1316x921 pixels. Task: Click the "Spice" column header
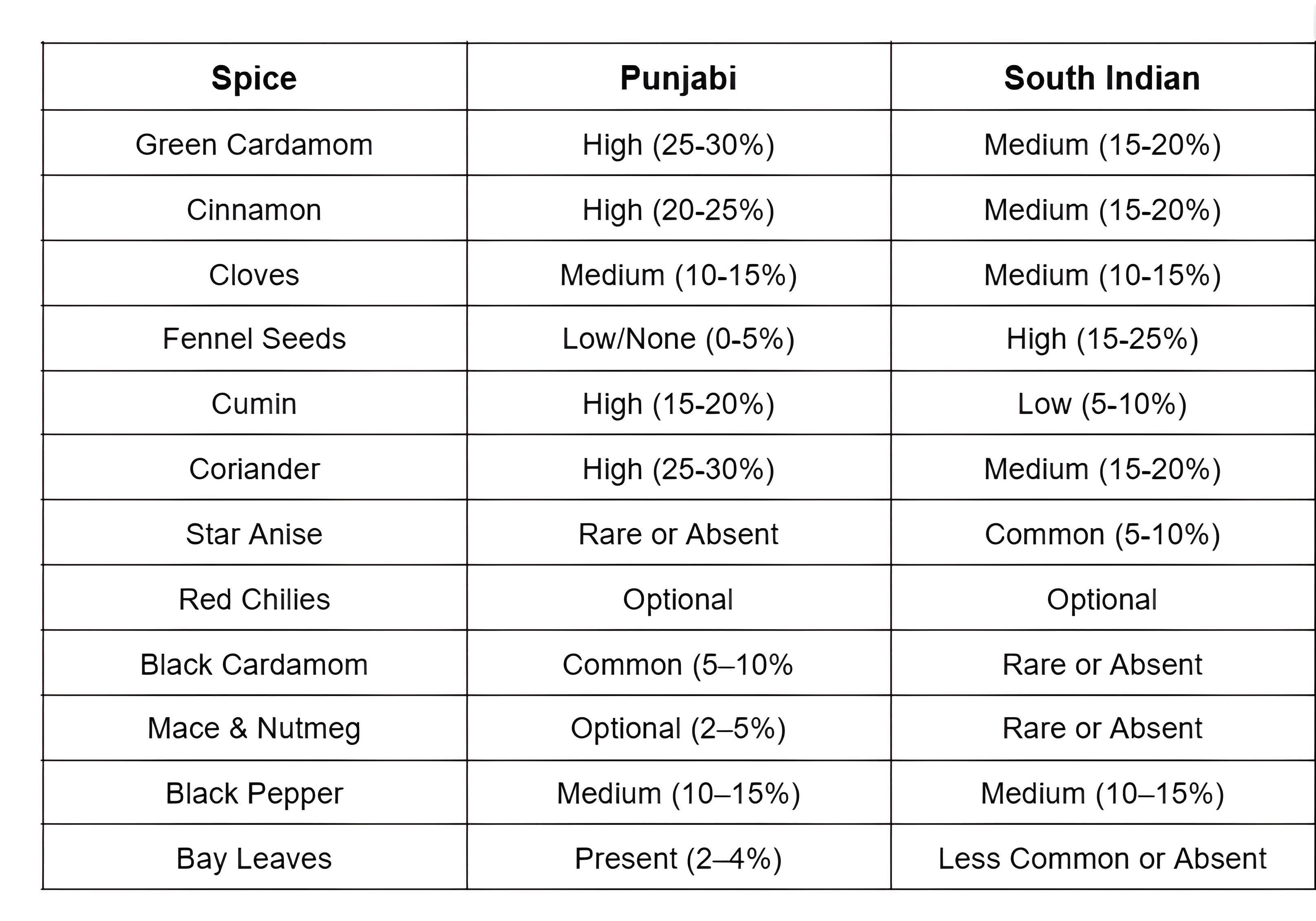254,78
